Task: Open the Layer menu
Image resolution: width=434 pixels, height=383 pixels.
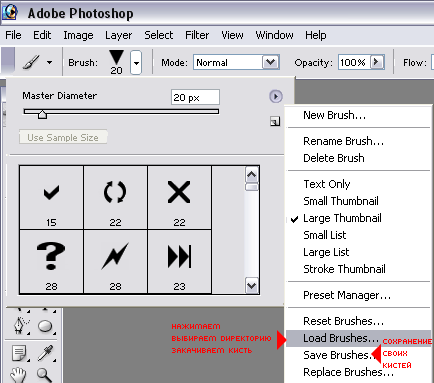Action: coord(119,35)
